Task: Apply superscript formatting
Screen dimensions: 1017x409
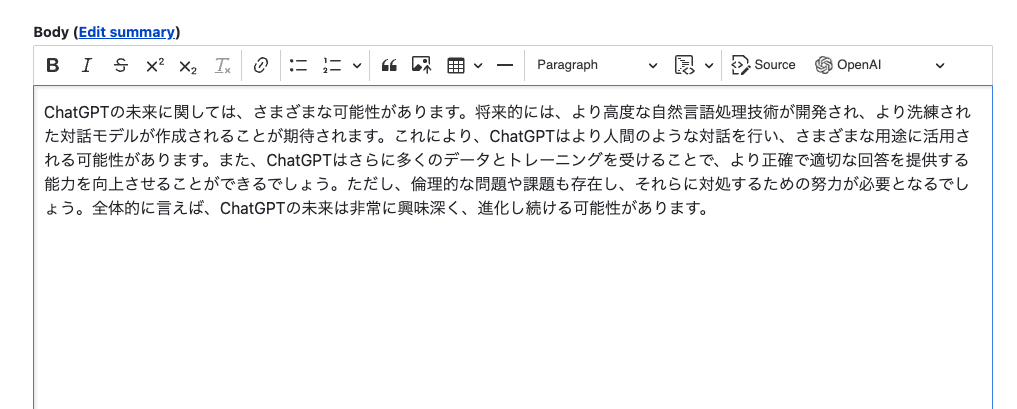Action: coord(154,65)
